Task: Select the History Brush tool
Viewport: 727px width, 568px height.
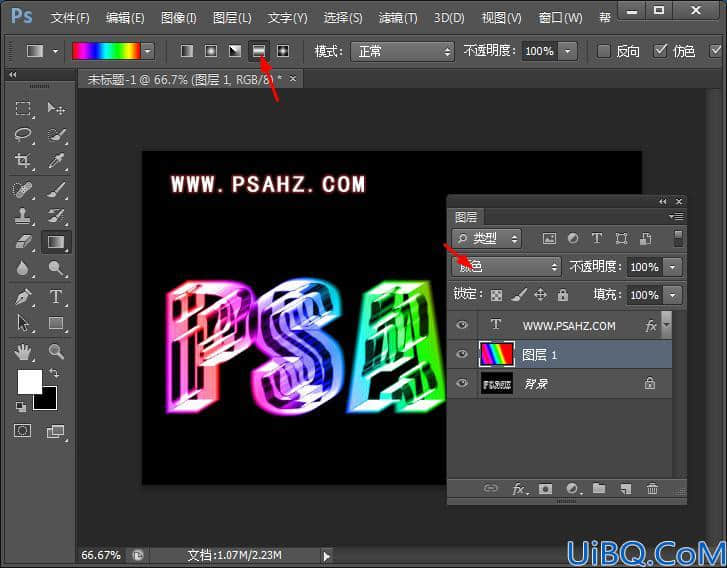Action: click(x=56, y=216)
